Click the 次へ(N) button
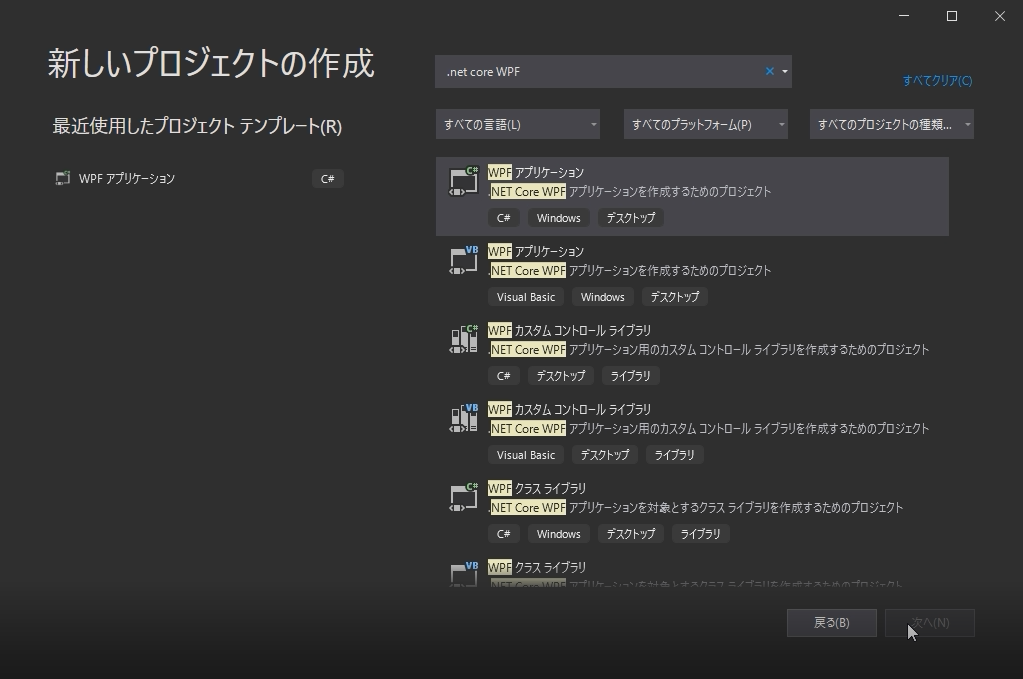This screenshot has width=1023, height=679. pyautogui.click(x=929, y=622)
